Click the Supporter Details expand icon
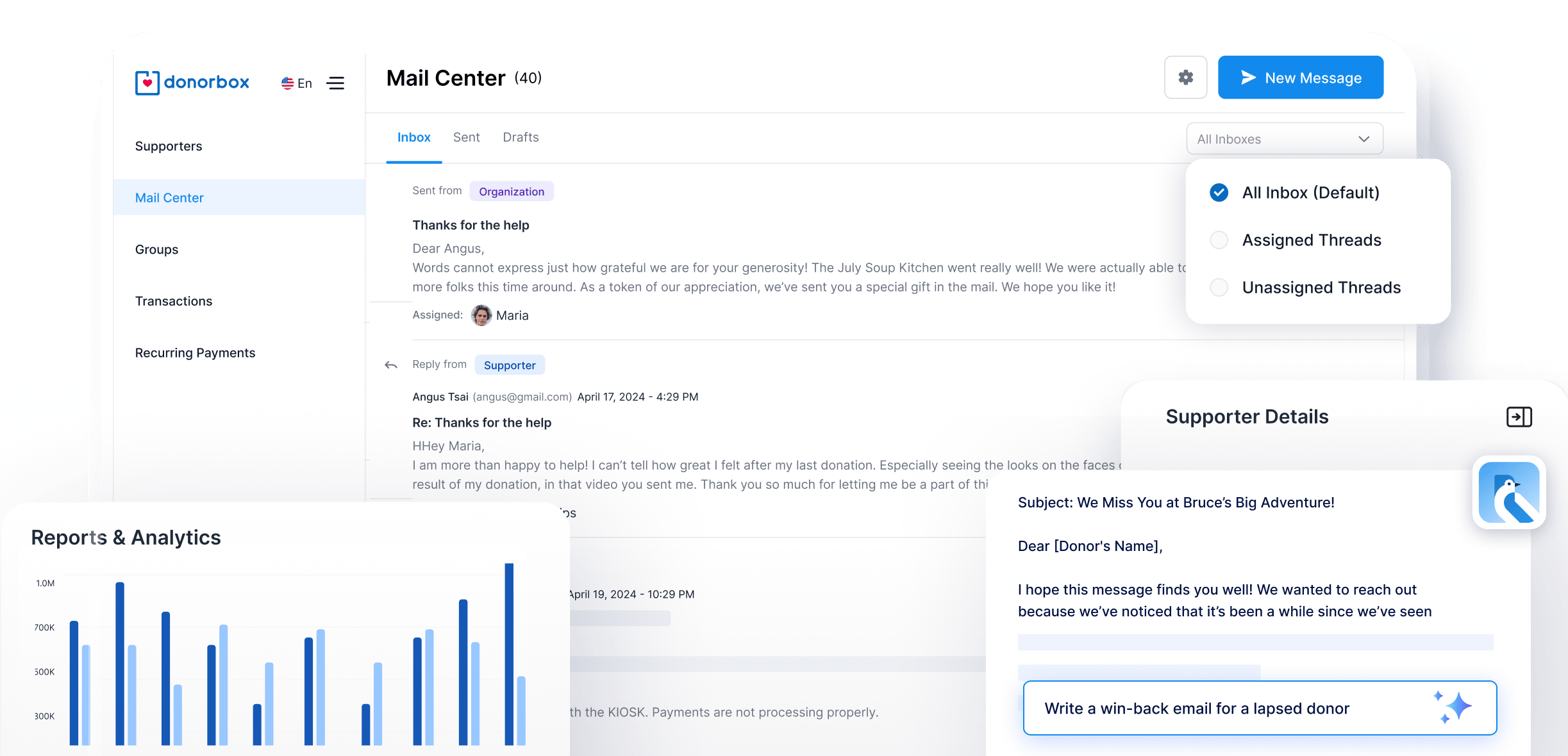The width and height of the screenshot is (1568, 756). point(1519,416)
